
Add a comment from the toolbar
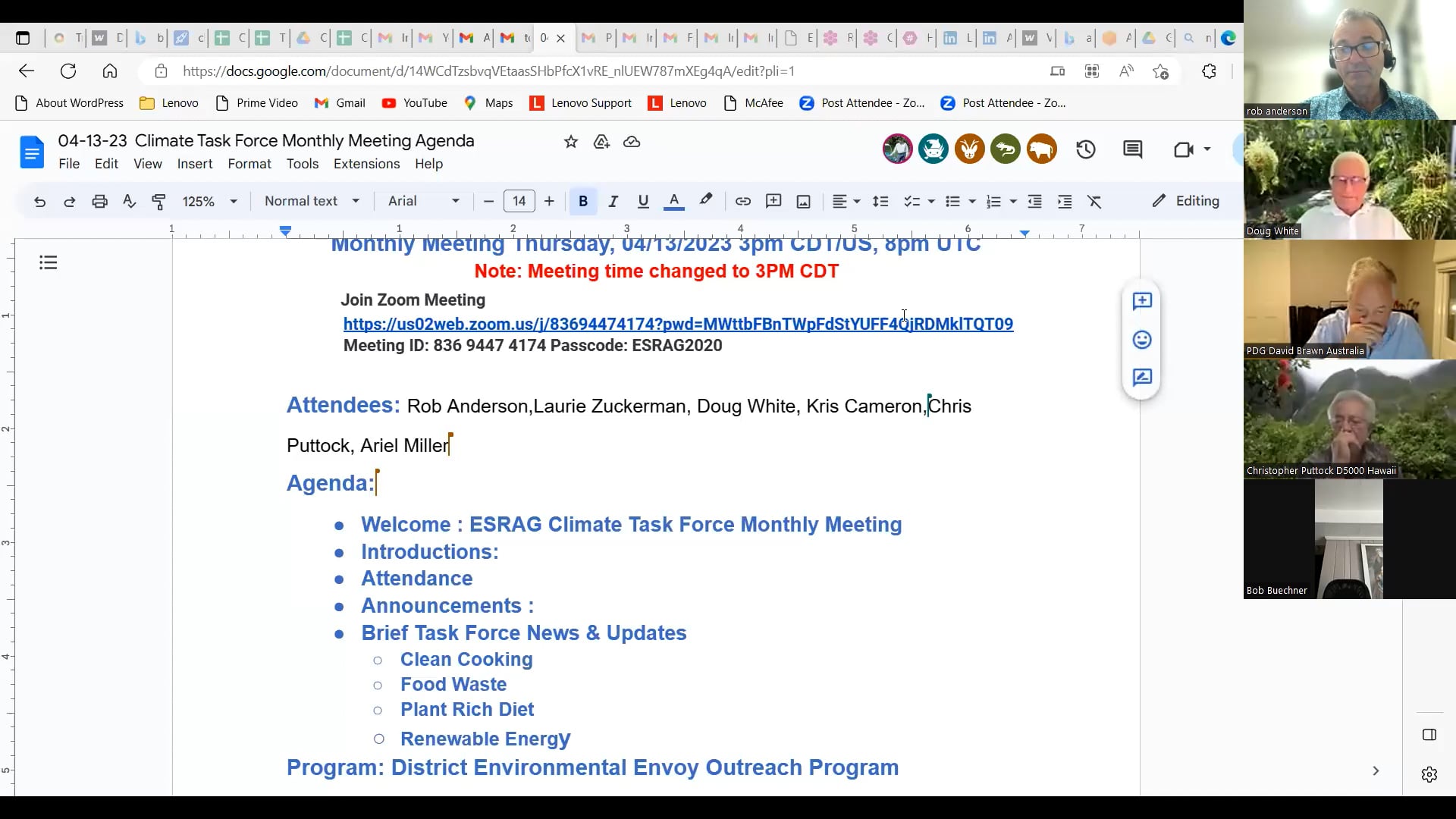[773, 201]
